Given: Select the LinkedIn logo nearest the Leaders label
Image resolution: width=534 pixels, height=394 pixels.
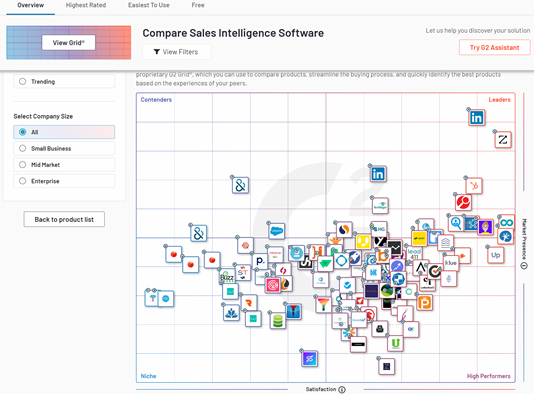Looking at the screenshot, I should (x=476, y=118).
